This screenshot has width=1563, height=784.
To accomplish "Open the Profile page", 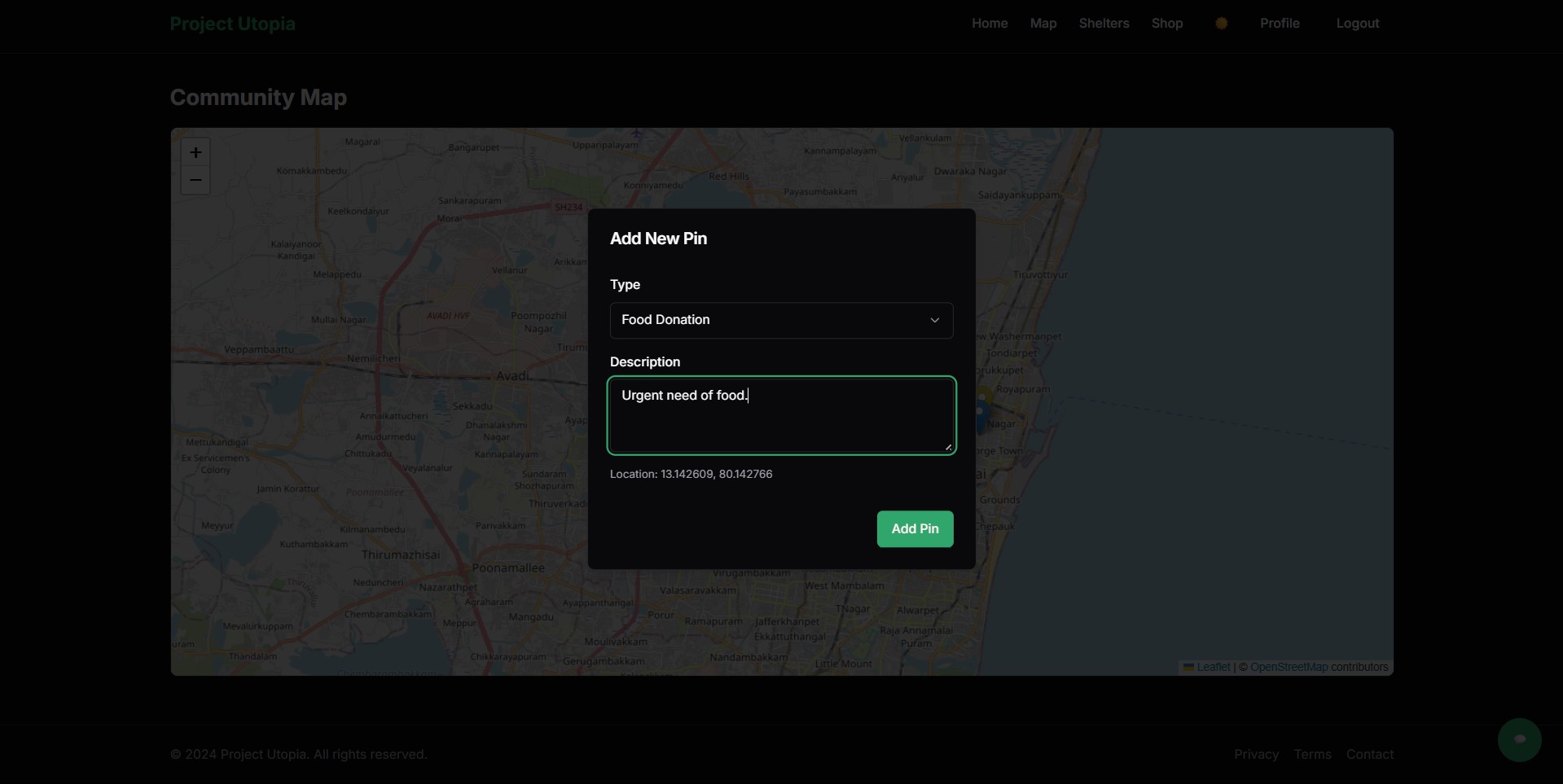I will (x=1280, y=24).
